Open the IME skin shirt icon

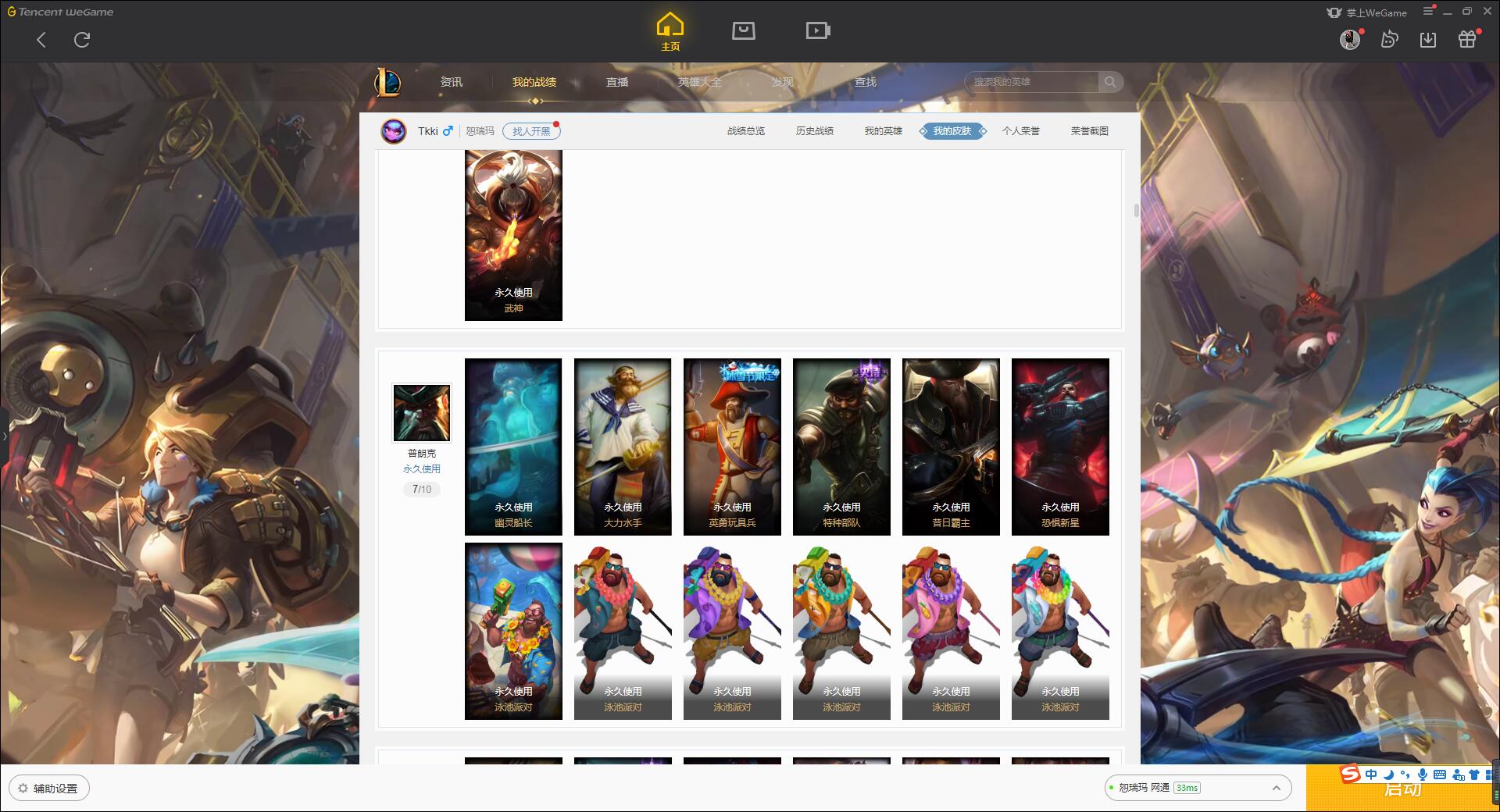pos(1474,775)
